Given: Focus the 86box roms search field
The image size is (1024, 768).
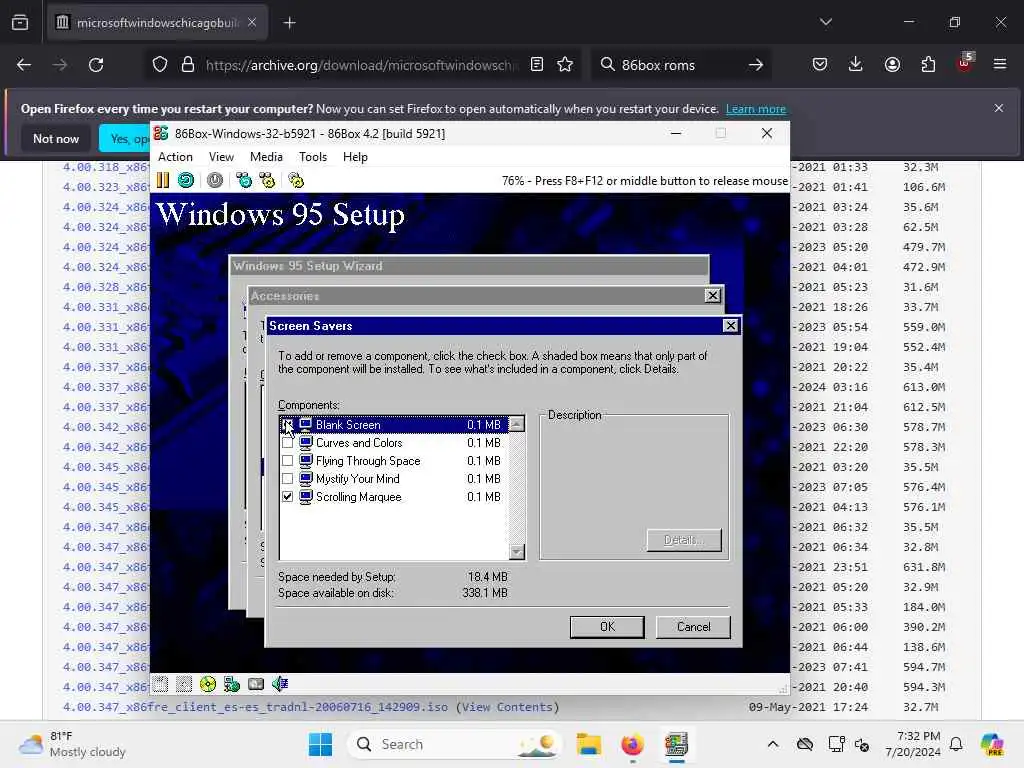Looking at the screenshot, I should (x=679, y=65).
